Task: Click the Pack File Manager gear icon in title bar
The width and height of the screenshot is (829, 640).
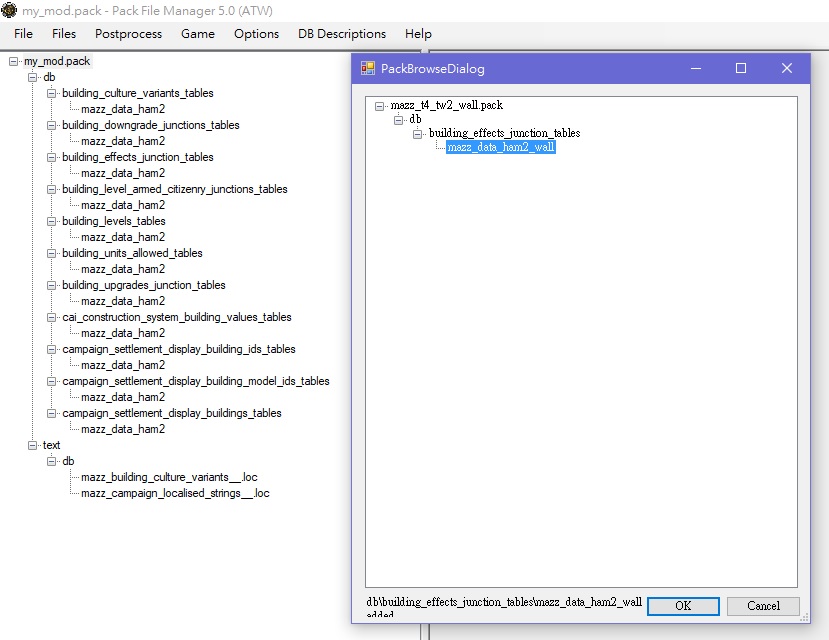Action: (10, 10)
